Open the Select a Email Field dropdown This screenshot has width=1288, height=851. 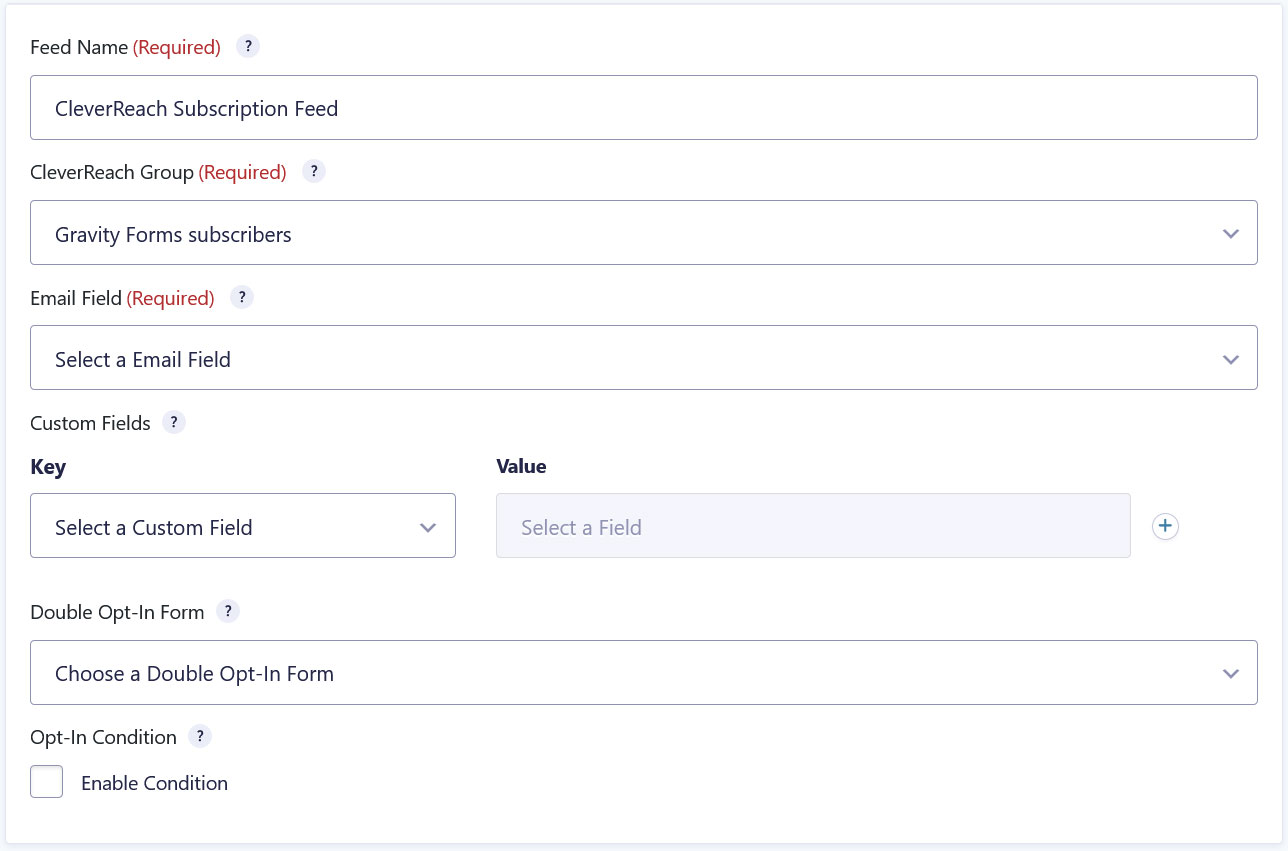[x=644, y=358]
